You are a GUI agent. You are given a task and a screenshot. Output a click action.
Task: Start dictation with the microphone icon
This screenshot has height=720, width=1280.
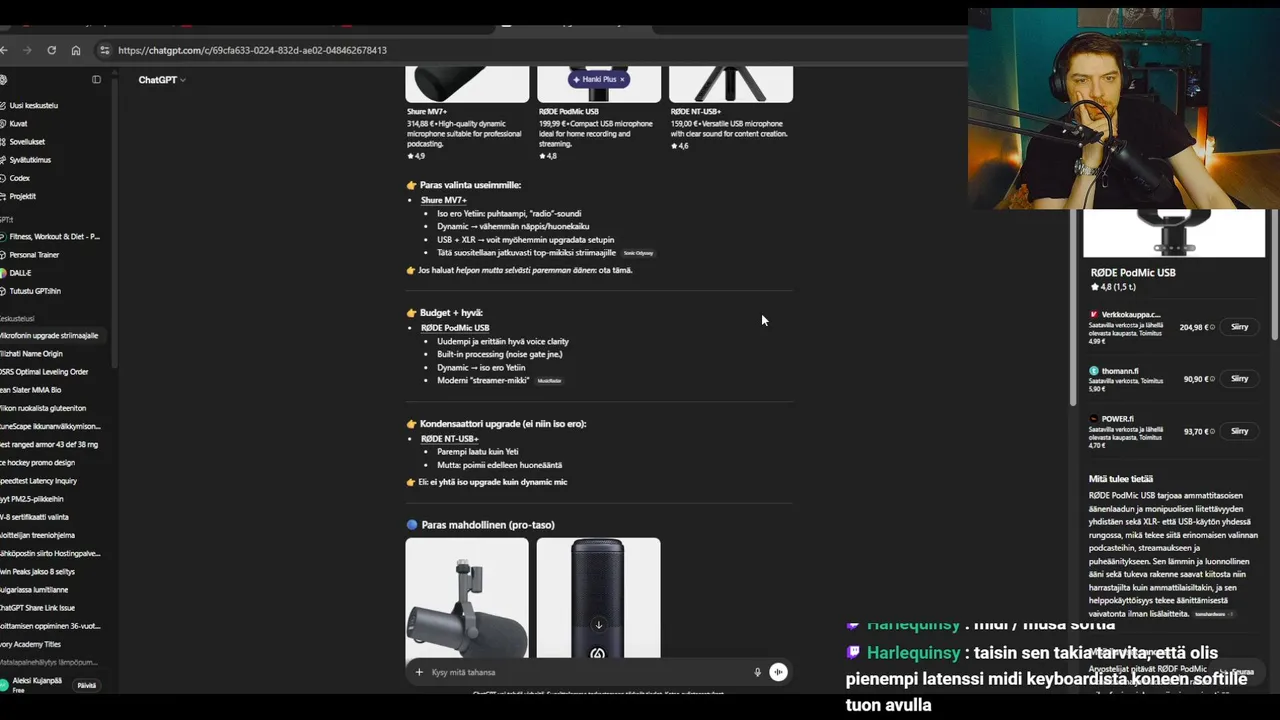[x=757, y=672]
